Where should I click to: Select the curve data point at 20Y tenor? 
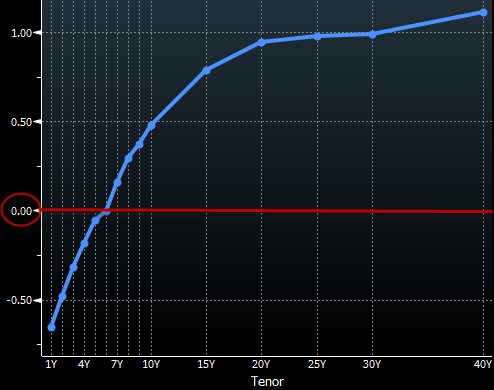(x=262, y=42)
